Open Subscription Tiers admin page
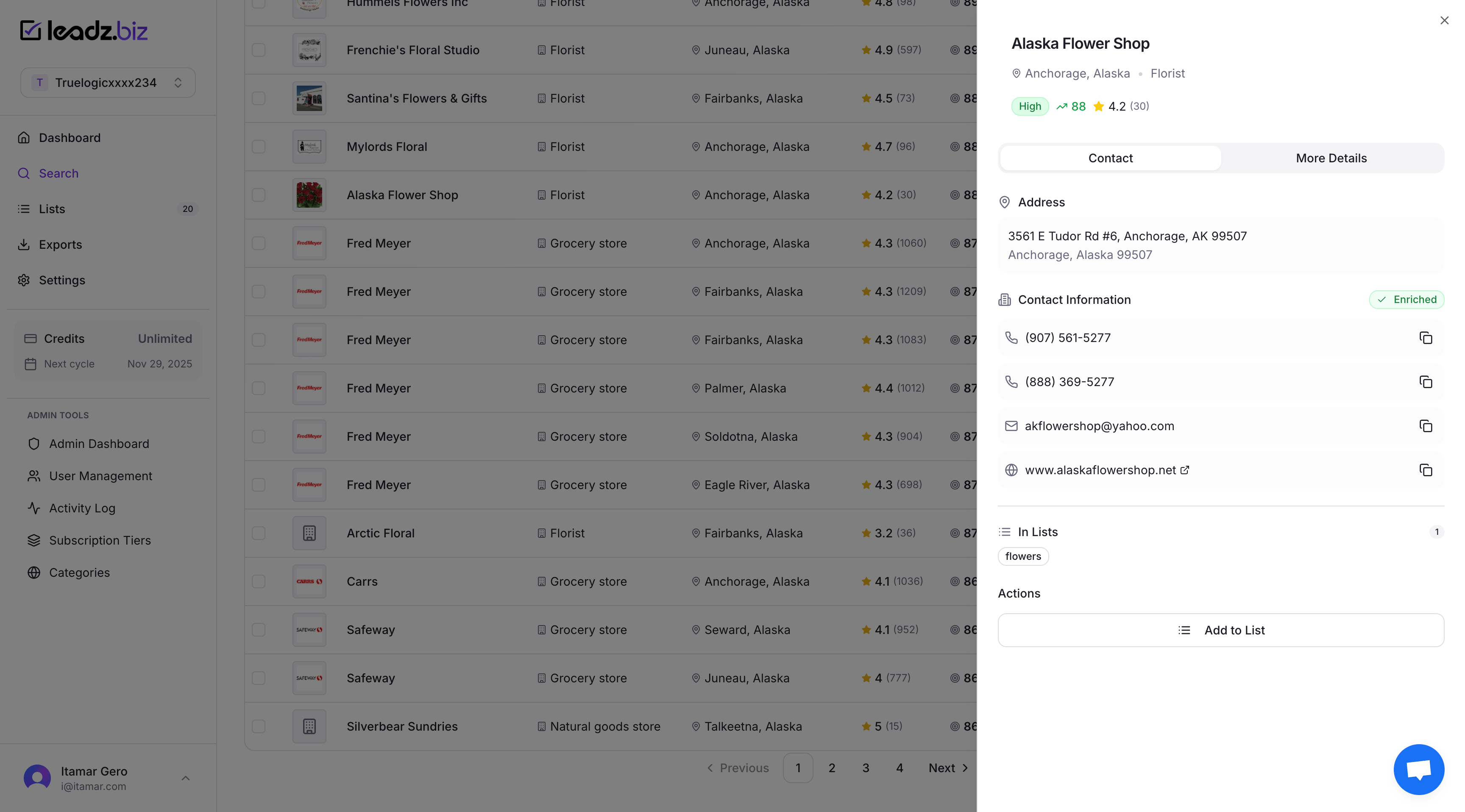 (100, 540)
